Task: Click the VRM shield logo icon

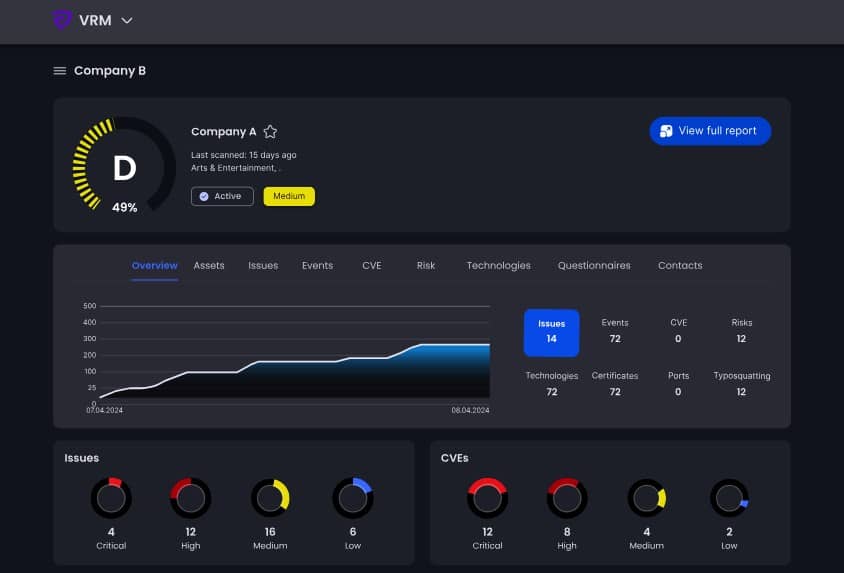Action: [x=63, y=20]
